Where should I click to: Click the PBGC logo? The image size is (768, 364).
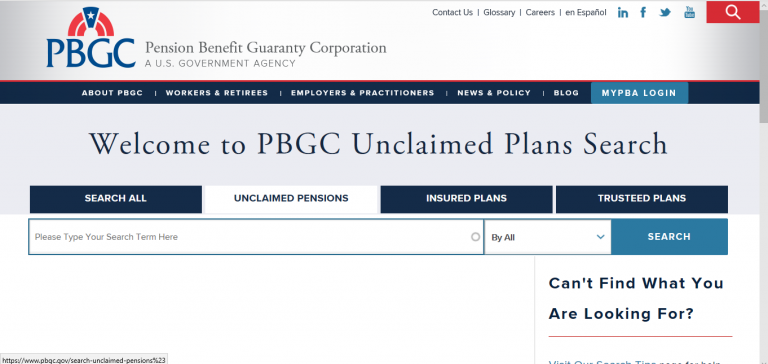91,38
